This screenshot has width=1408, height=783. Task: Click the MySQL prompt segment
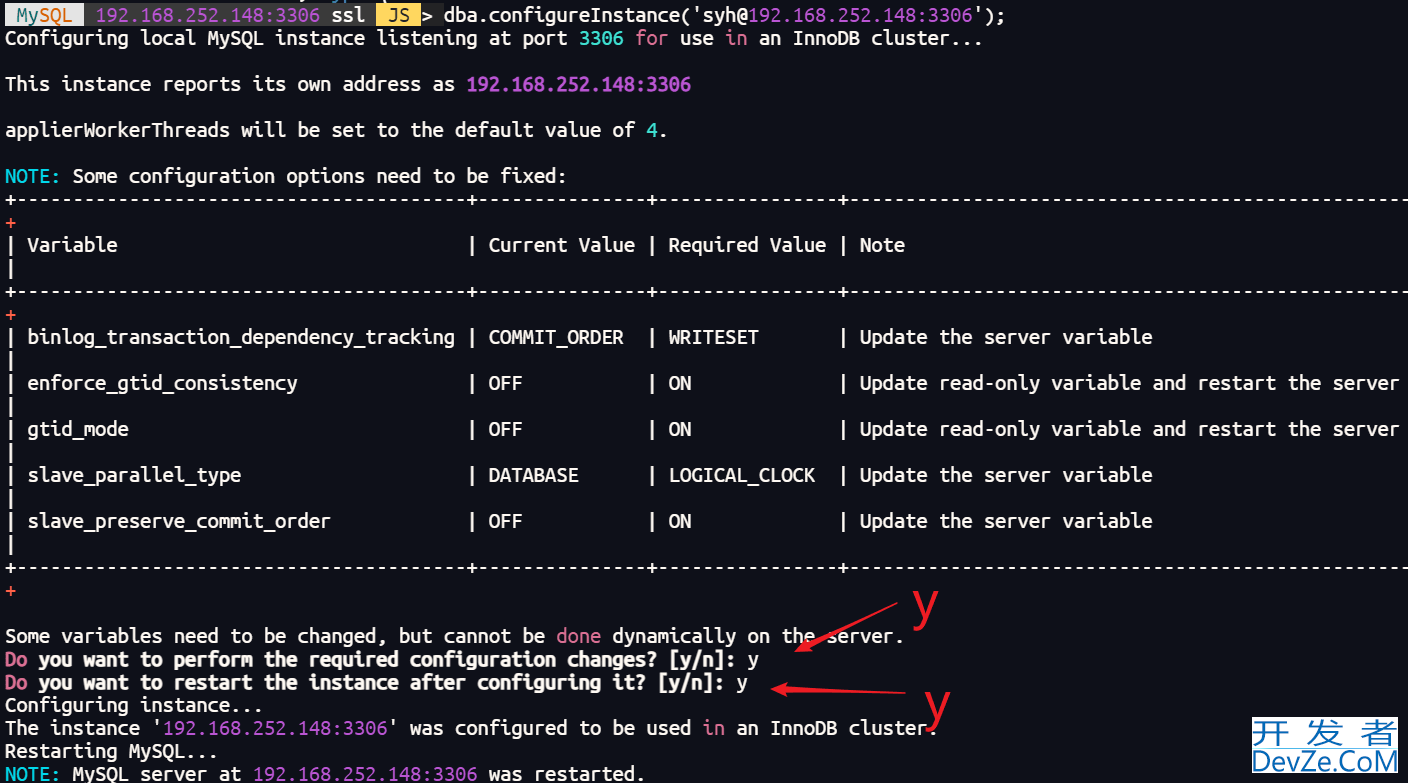(x=46, y=15)
